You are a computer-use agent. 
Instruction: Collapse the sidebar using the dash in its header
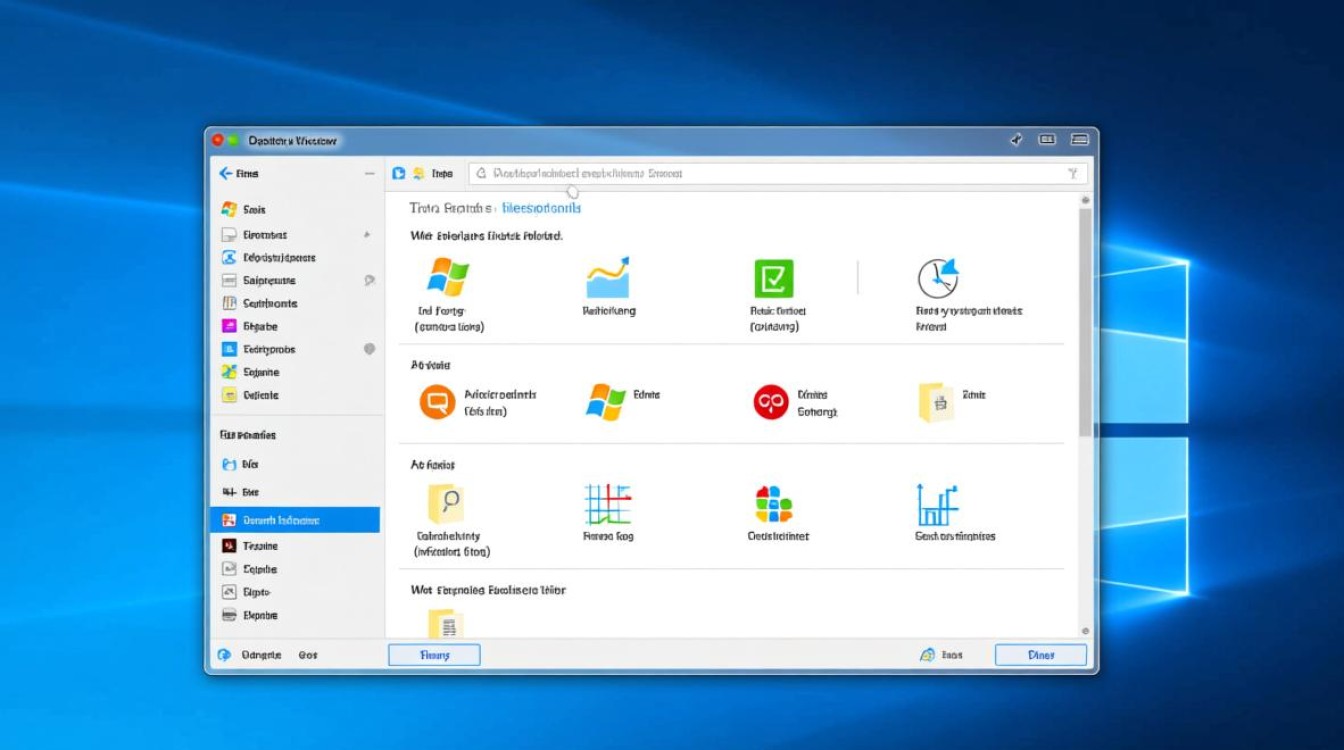(x=368, y=173)
